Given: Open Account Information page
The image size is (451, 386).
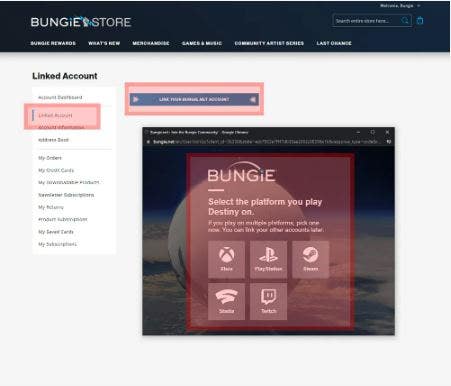Looking at the screenshot, I should 61,127.
